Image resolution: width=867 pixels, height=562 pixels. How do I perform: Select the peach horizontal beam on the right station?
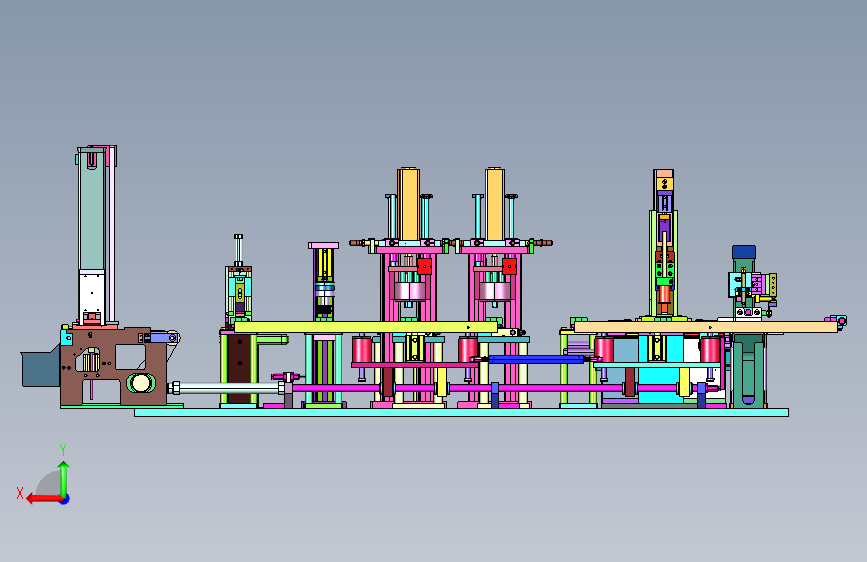click(706, 327)
